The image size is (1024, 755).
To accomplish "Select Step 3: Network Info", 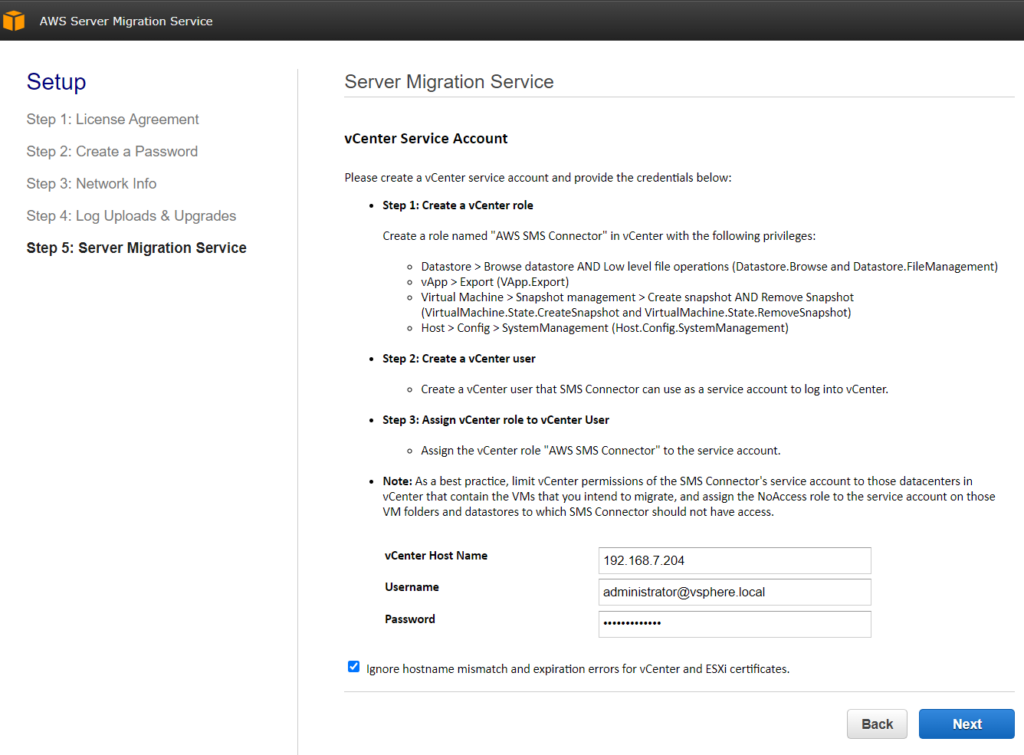I will point(91,184).
